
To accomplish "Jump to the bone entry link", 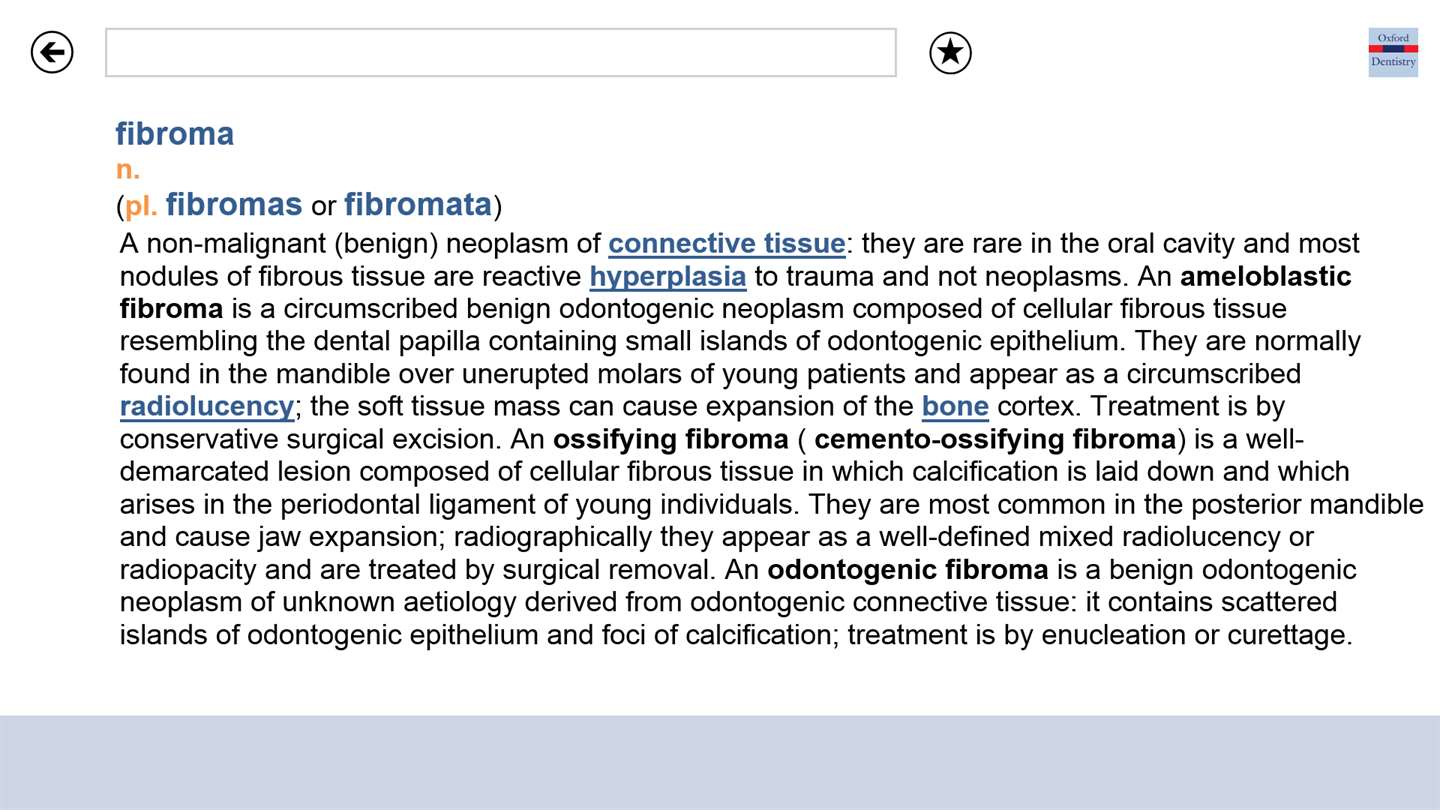I will click(955, 407).
